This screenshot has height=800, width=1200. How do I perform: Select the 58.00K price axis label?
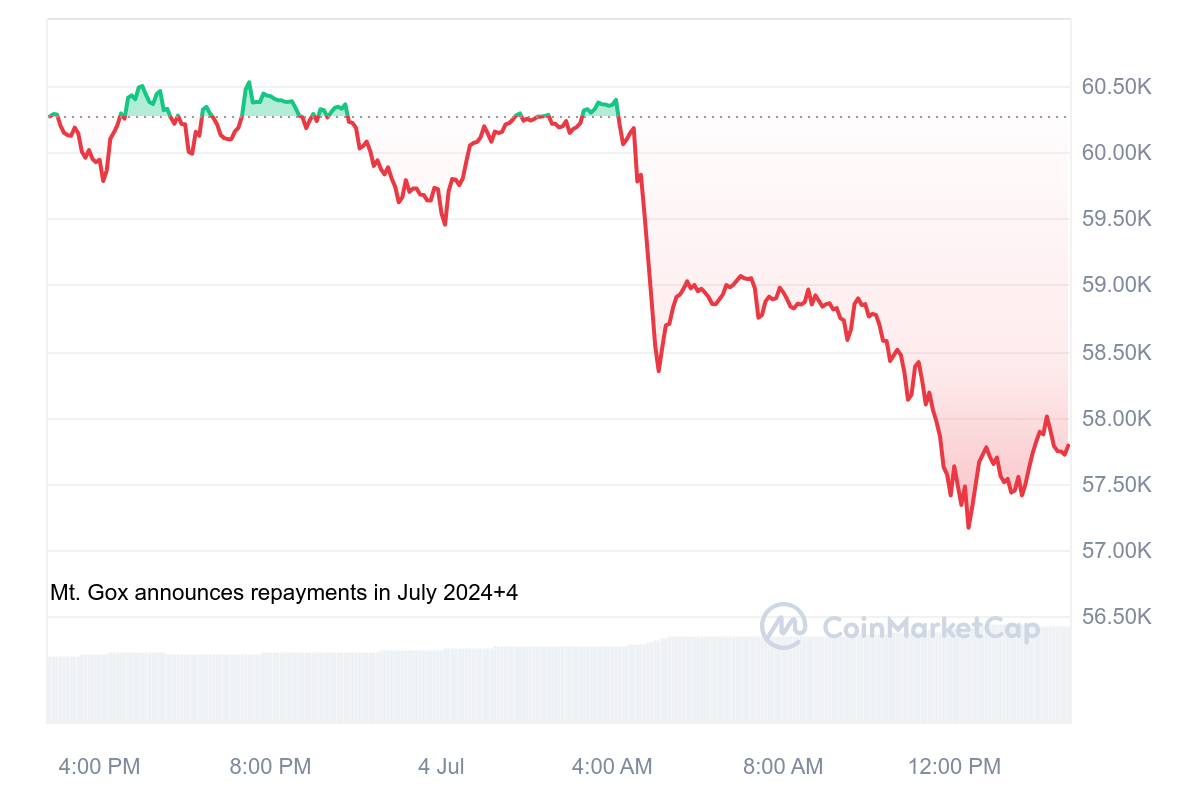[1117, 419]
